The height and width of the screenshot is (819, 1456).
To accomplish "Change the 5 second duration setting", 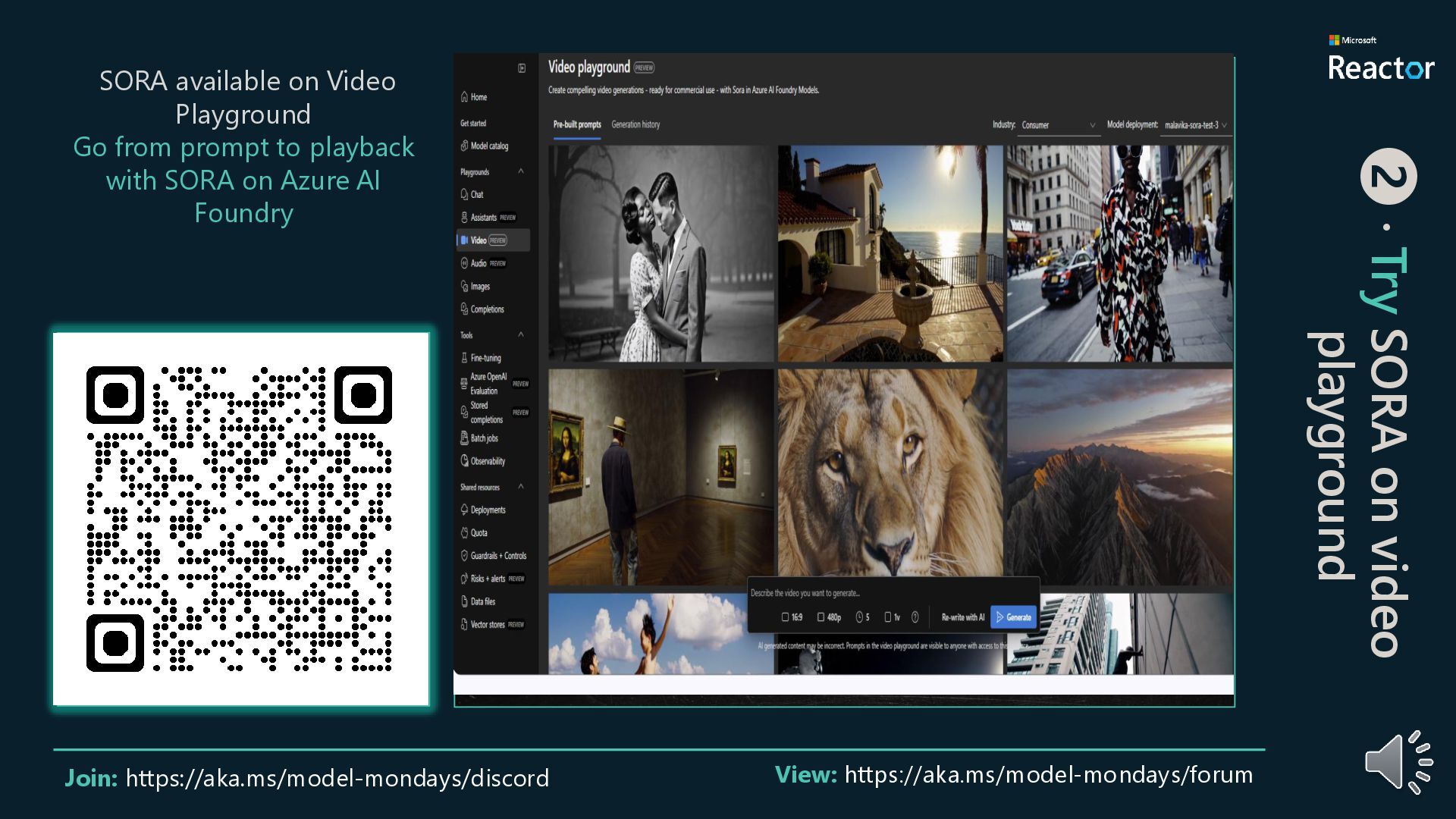I will pos(863,617).
